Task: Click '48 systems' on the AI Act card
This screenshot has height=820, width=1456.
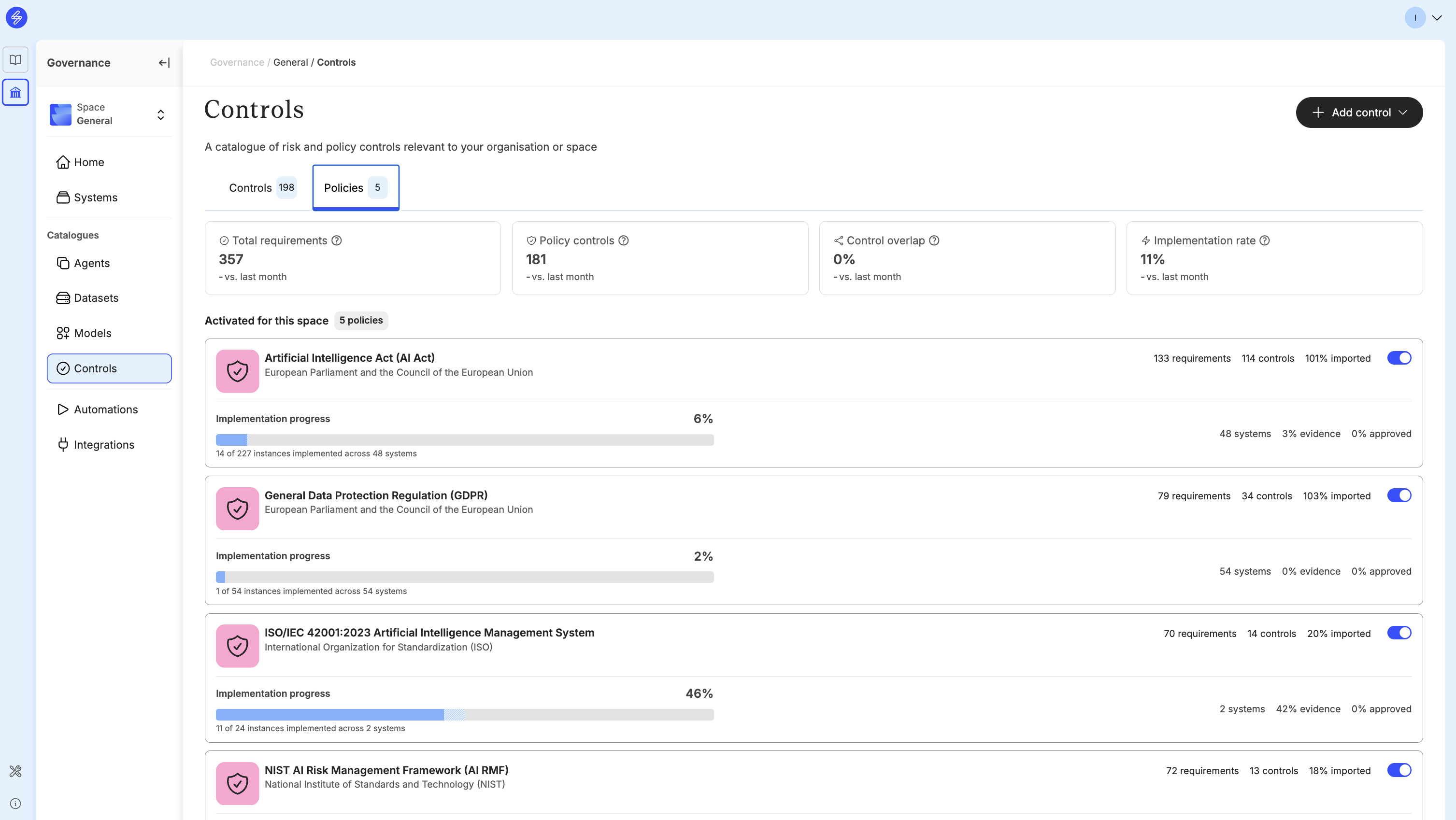Action: coord(1245,434)
